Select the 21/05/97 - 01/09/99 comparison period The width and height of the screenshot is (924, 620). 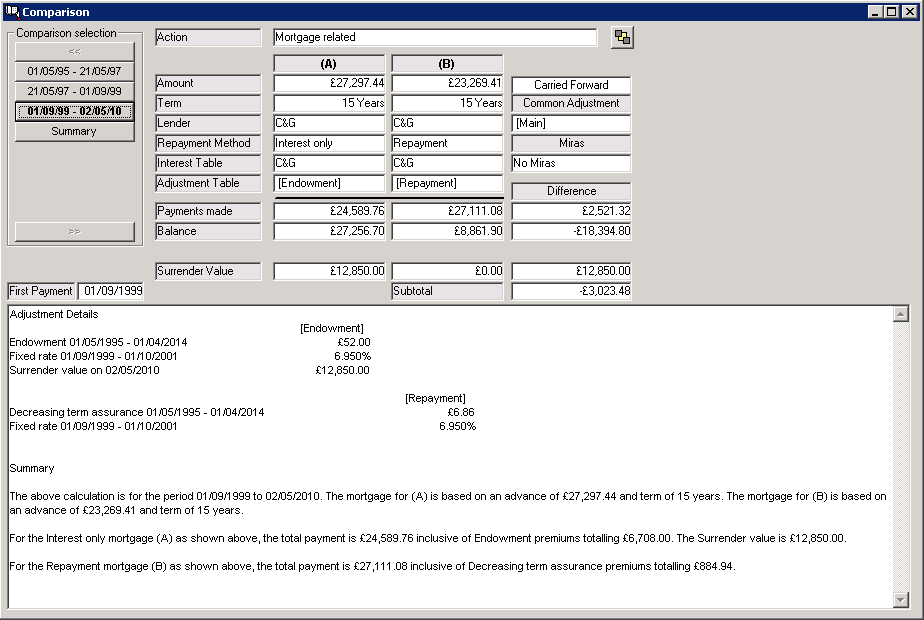coord(74,91)
